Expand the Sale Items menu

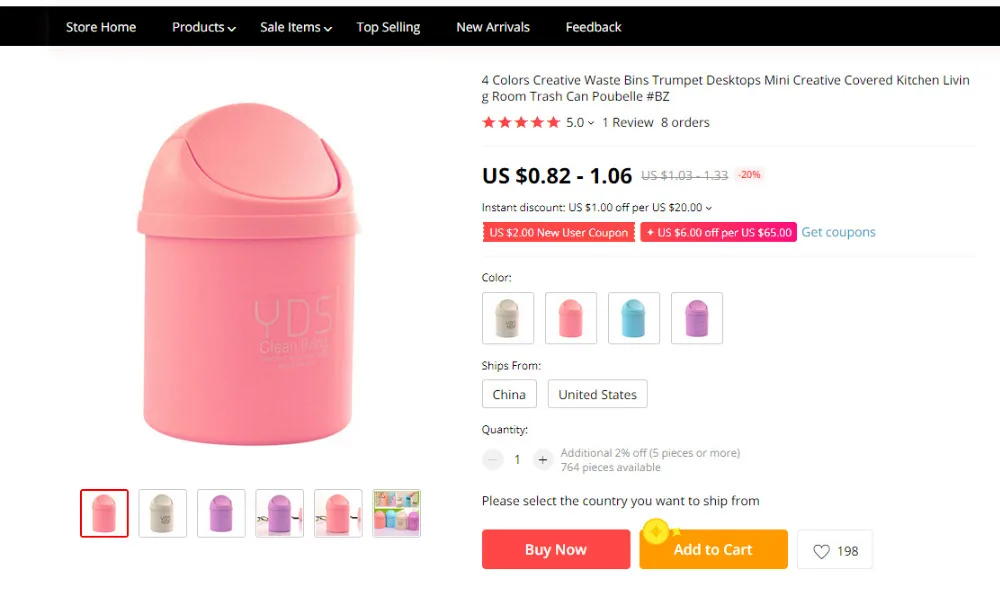point(295,27)
